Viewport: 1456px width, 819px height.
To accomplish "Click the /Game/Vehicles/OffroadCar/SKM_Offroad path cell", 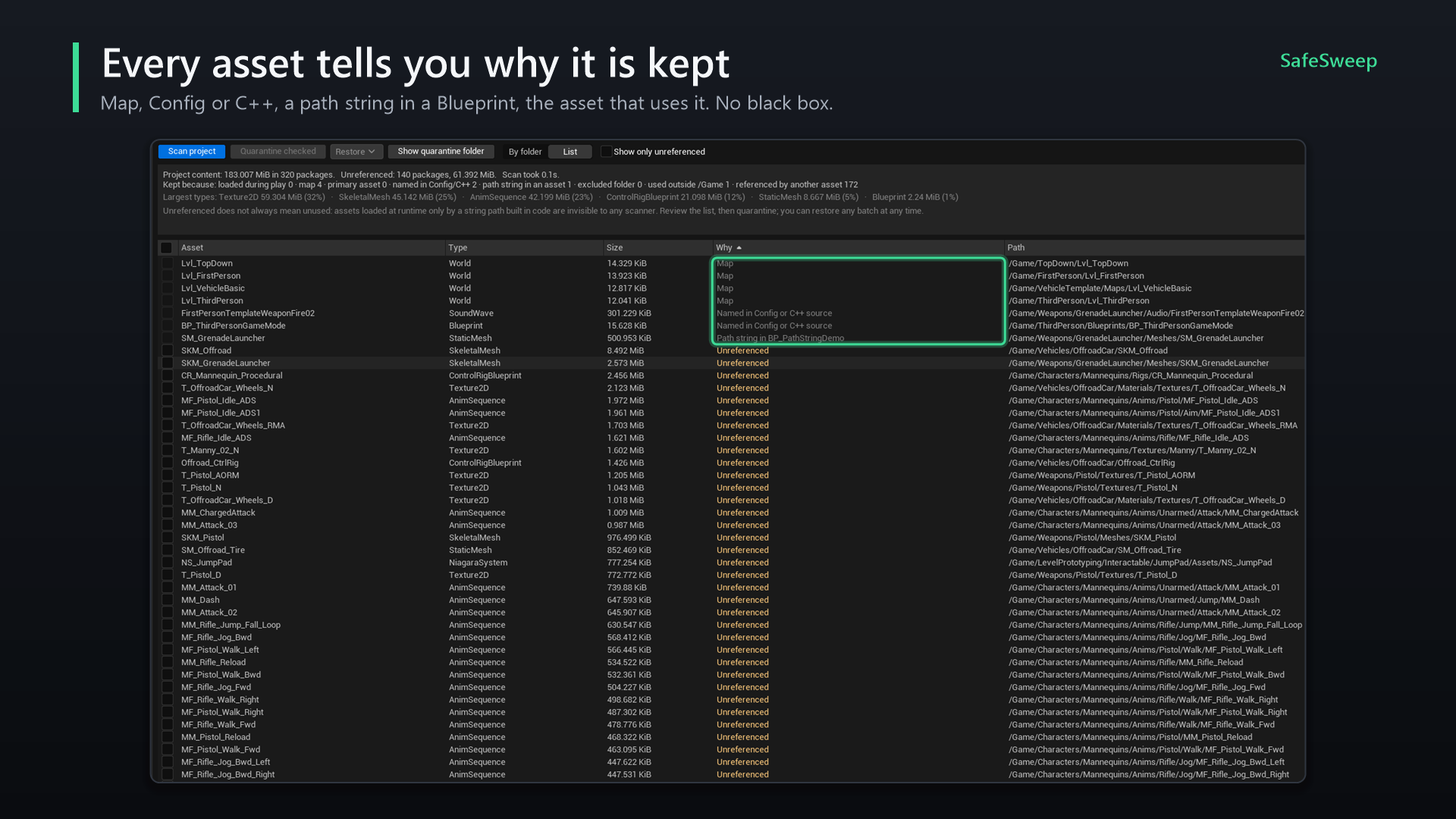I will (1087, 350).
